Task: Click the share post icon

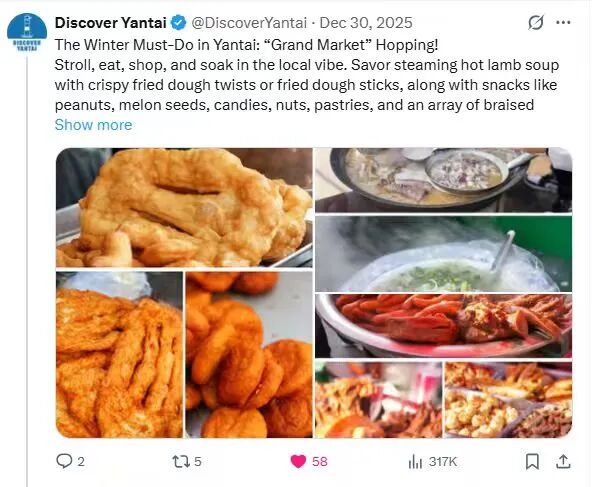Action: pyautogui.click(x=563, y=461)
